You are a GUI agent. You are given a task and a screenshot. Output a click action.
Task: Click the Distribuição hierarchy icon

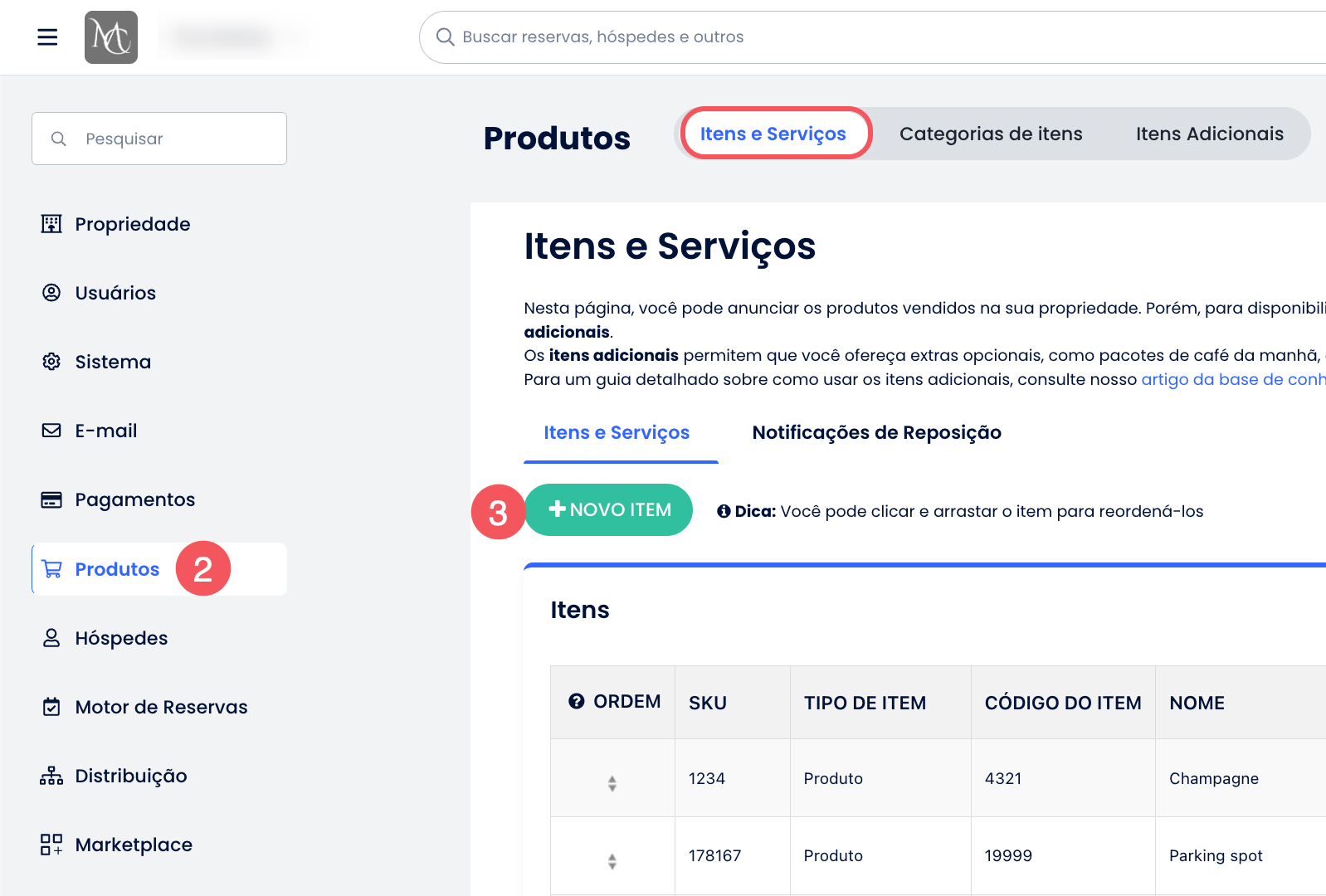pyautogui.click(x=51, y=776)
